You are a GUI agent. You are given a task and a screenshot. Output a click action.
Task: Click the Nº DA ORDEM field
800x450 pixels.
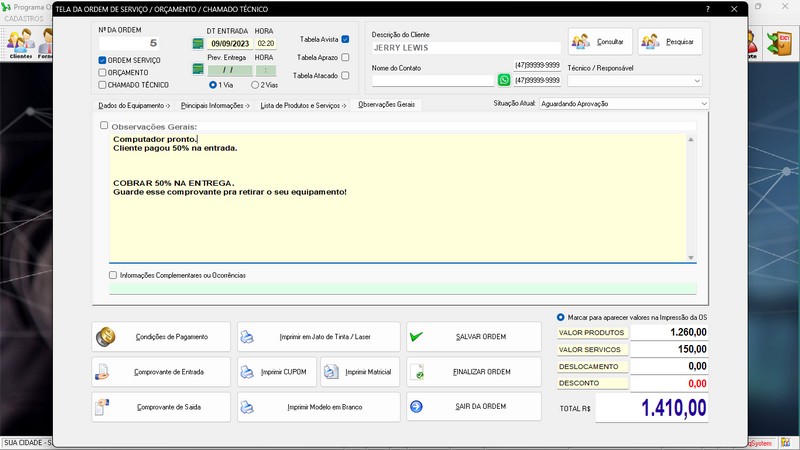pyautogui.click(x=130, y=43)
